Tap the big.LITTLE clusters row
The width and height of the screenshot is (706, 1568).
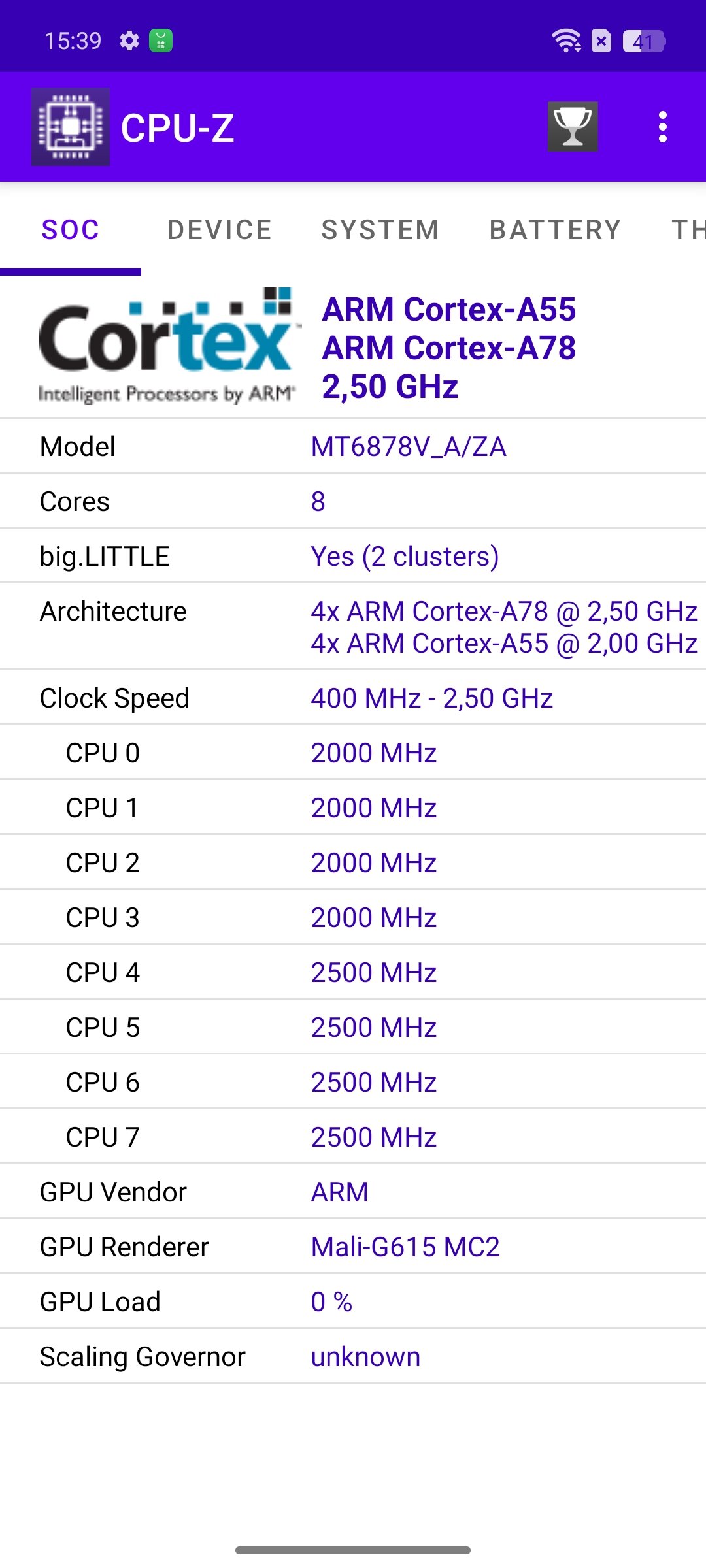pos(353,556)
